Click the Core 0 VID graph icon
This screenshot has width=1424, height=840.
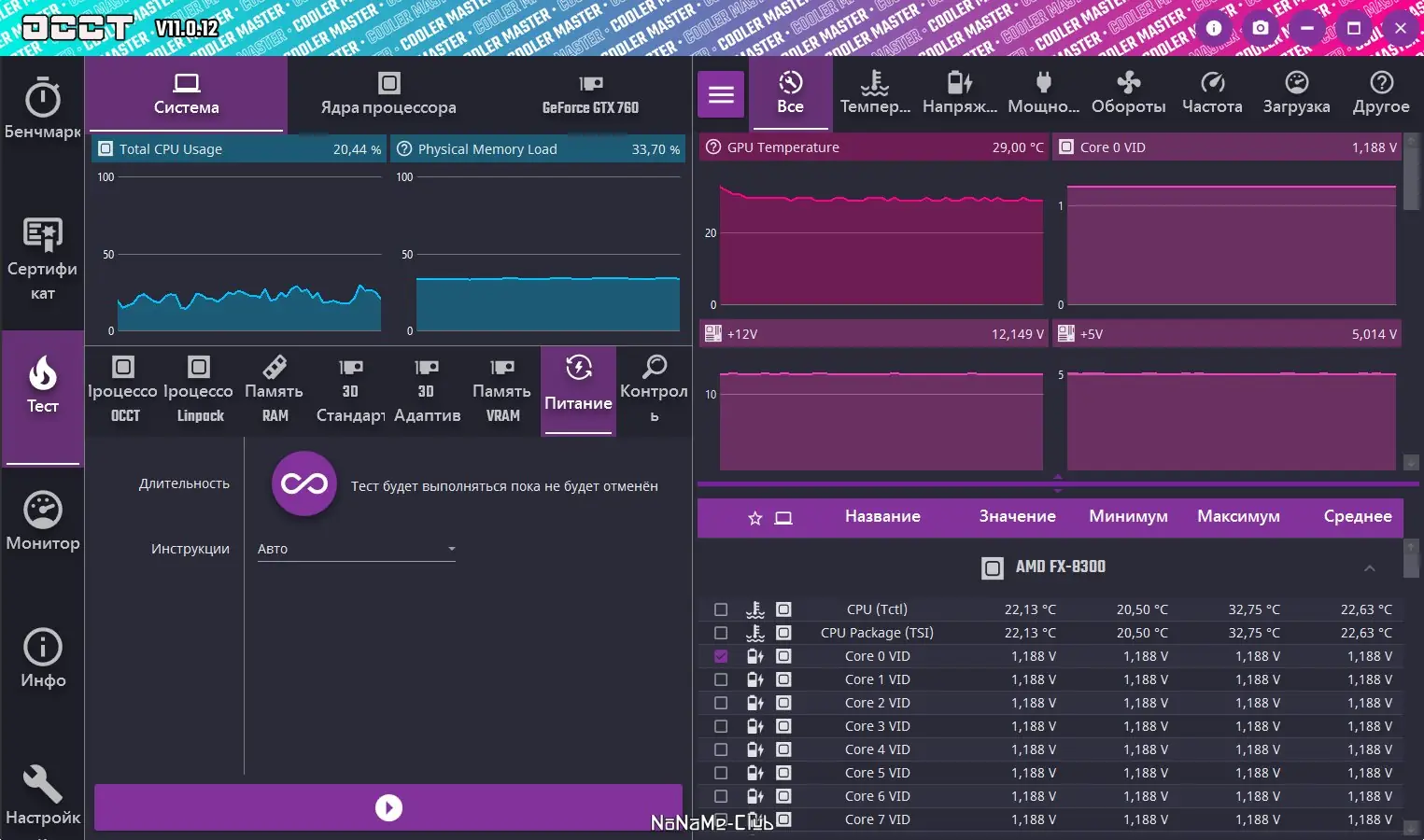pyautogui.click(x=1066, y=147)
